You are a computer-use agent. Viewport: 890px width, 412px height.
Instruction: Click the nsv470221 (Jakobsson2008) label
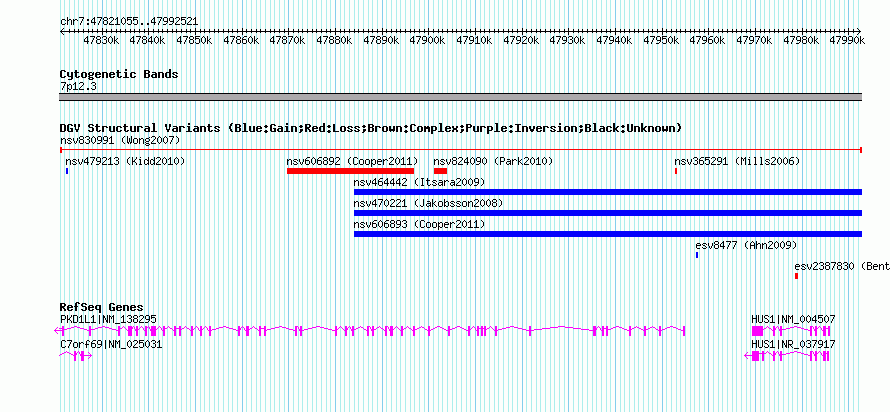pos(428,203)
